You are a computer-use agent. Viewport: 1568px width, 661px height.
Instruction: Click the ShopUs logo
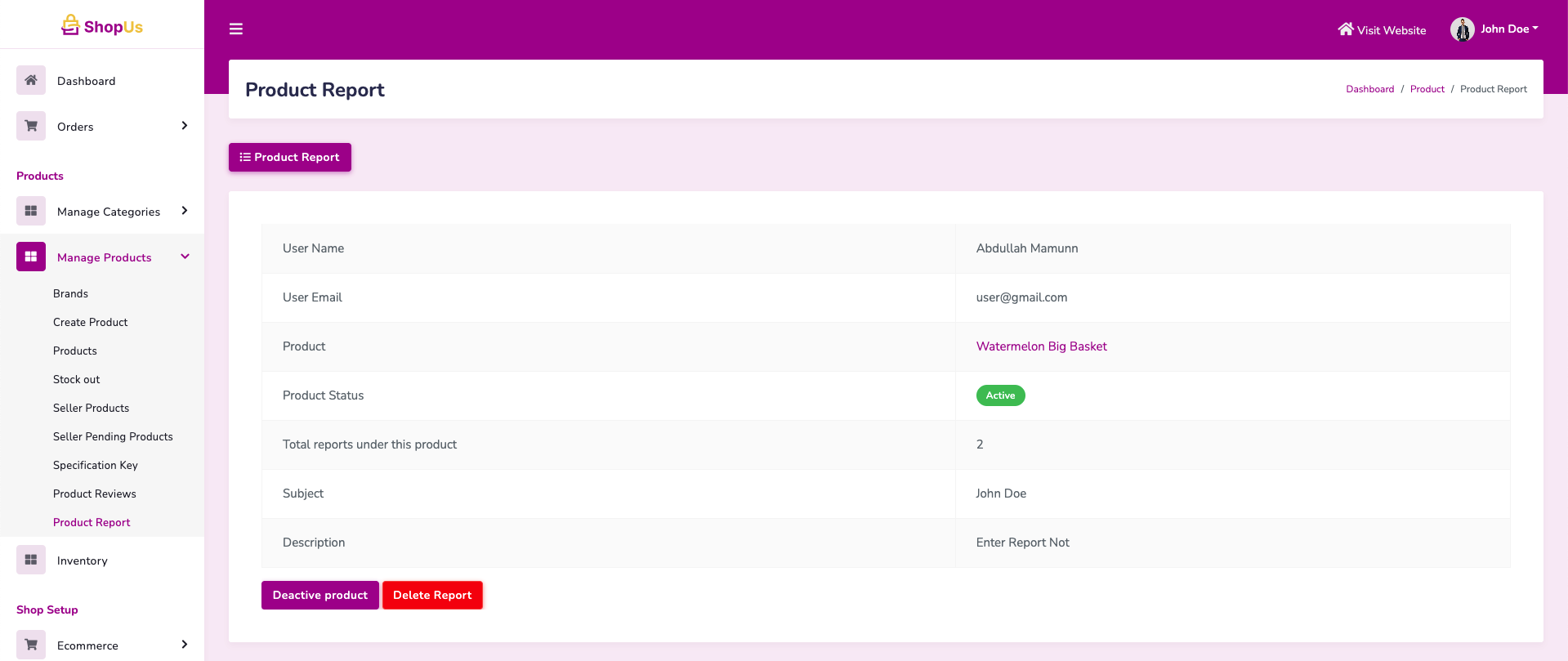102,26
